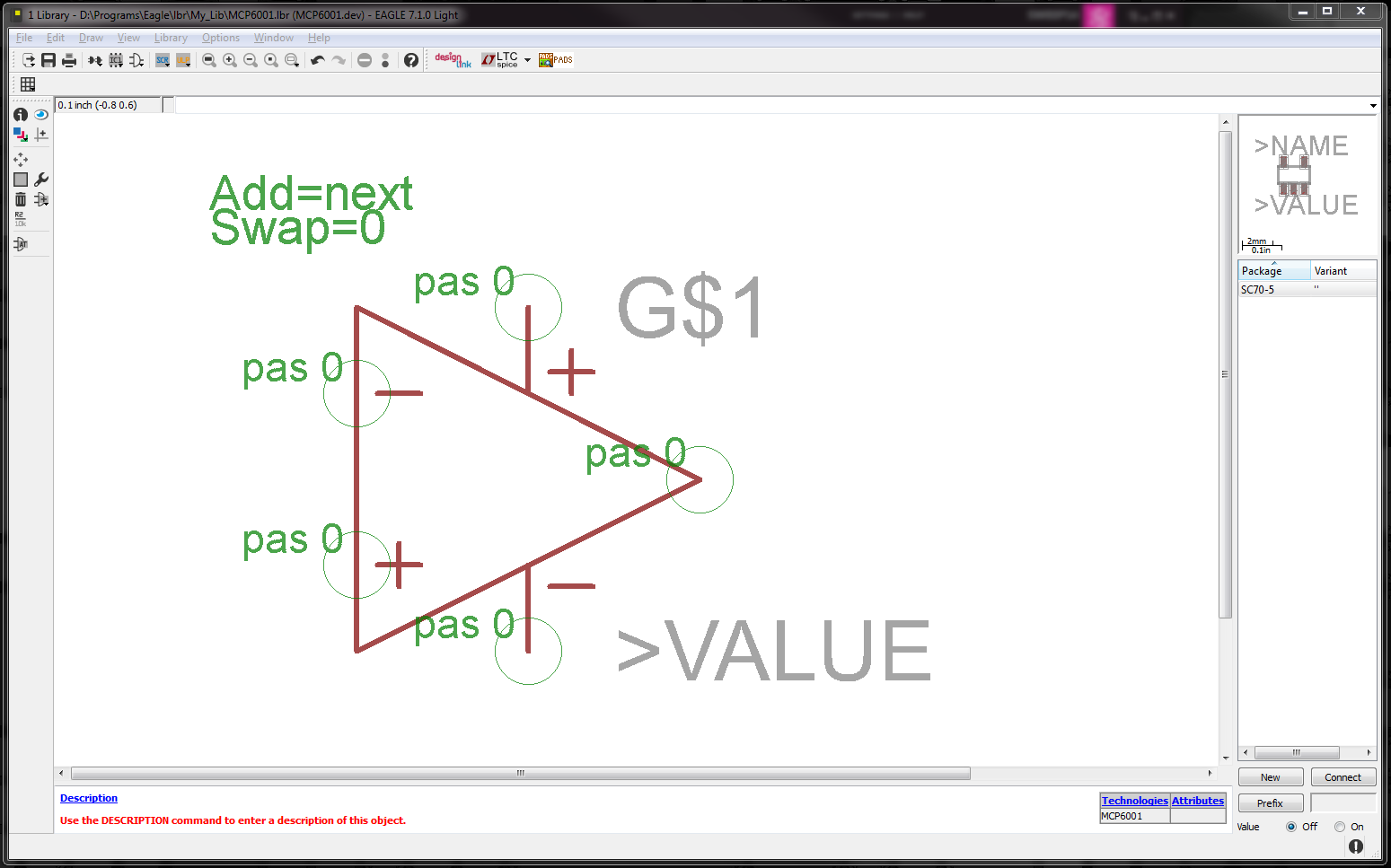
Task: Open the Grid settings icon
Action: (x=27, y=83)
